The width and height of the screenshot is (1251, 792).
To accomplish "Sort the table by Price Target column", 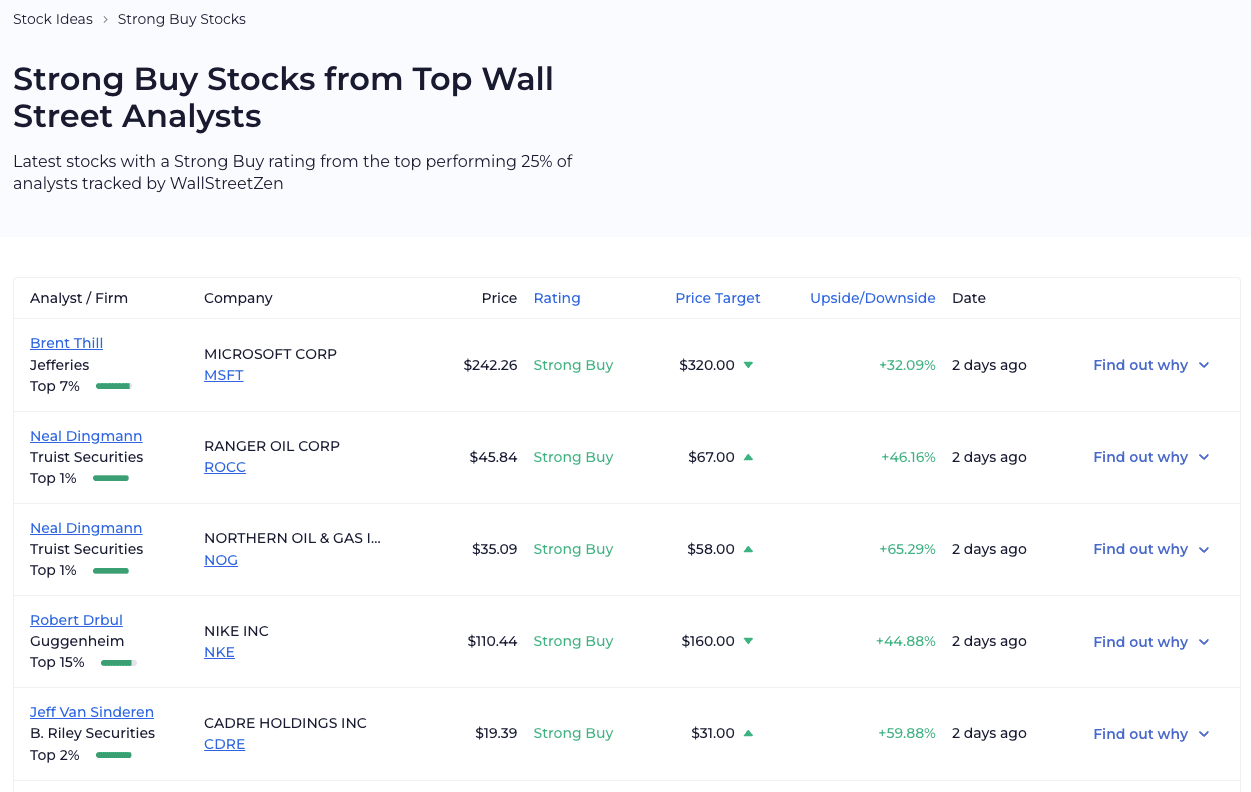I will tap(718, 297).
